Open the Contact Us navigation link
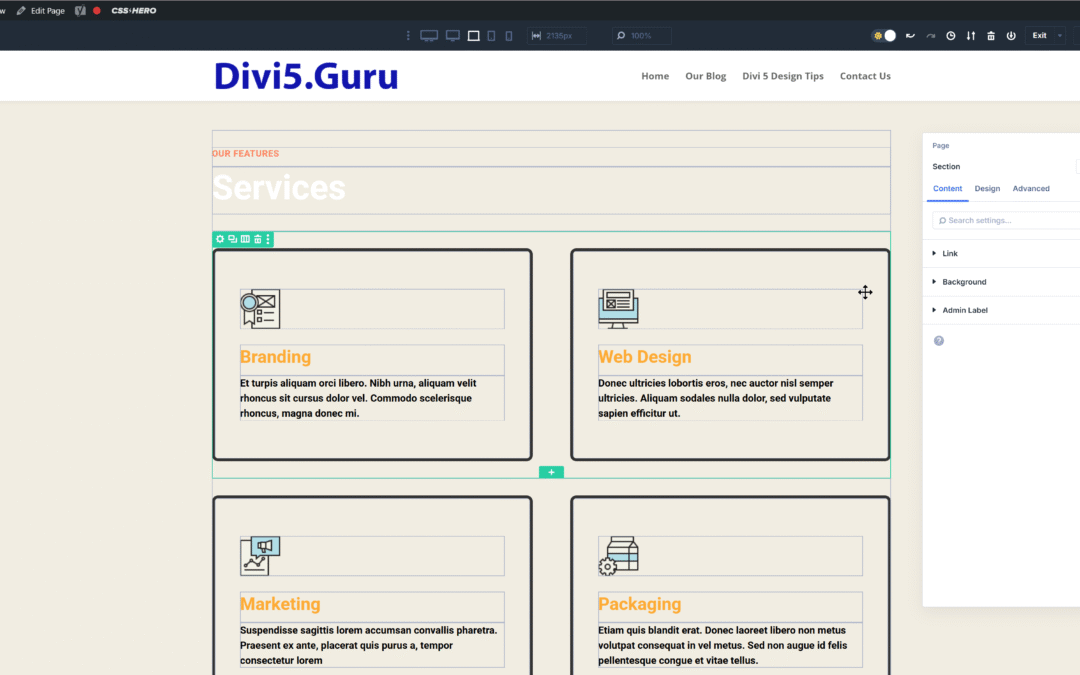1080x675 pixels. coord(864,75)
